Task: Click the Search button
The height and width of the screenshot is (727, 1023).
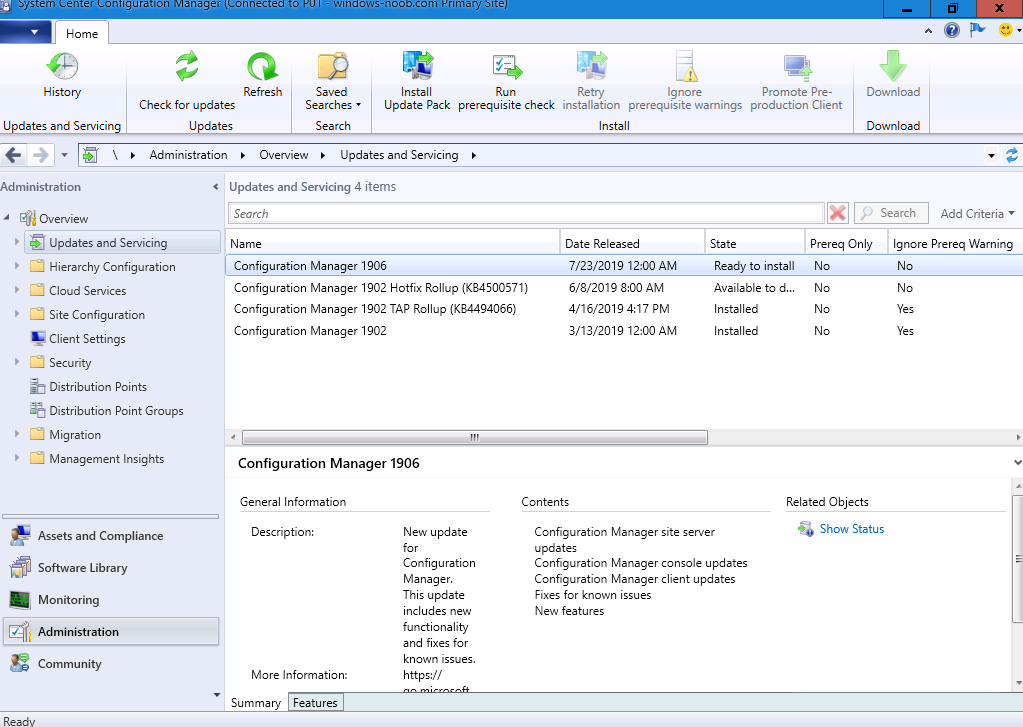Action: click(891, 213)
